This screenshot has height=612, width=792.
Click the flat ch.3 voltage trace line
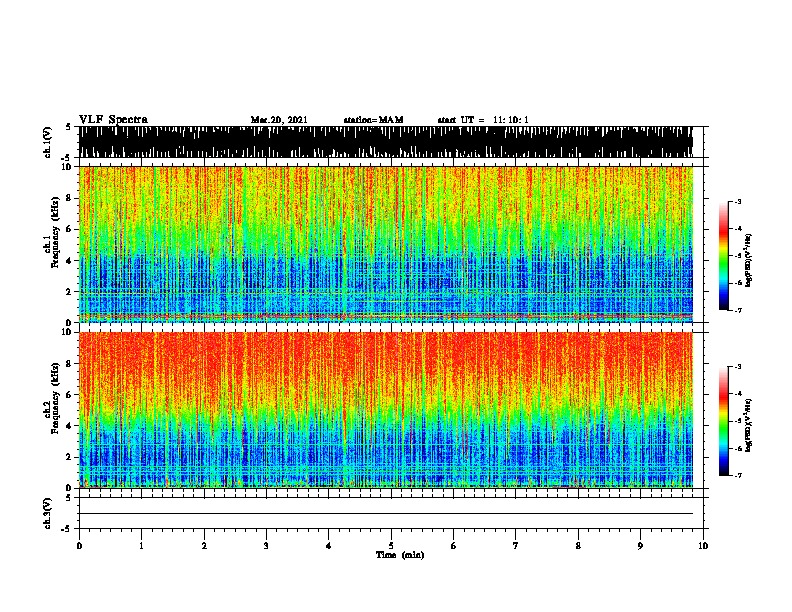tap(386, 514)
